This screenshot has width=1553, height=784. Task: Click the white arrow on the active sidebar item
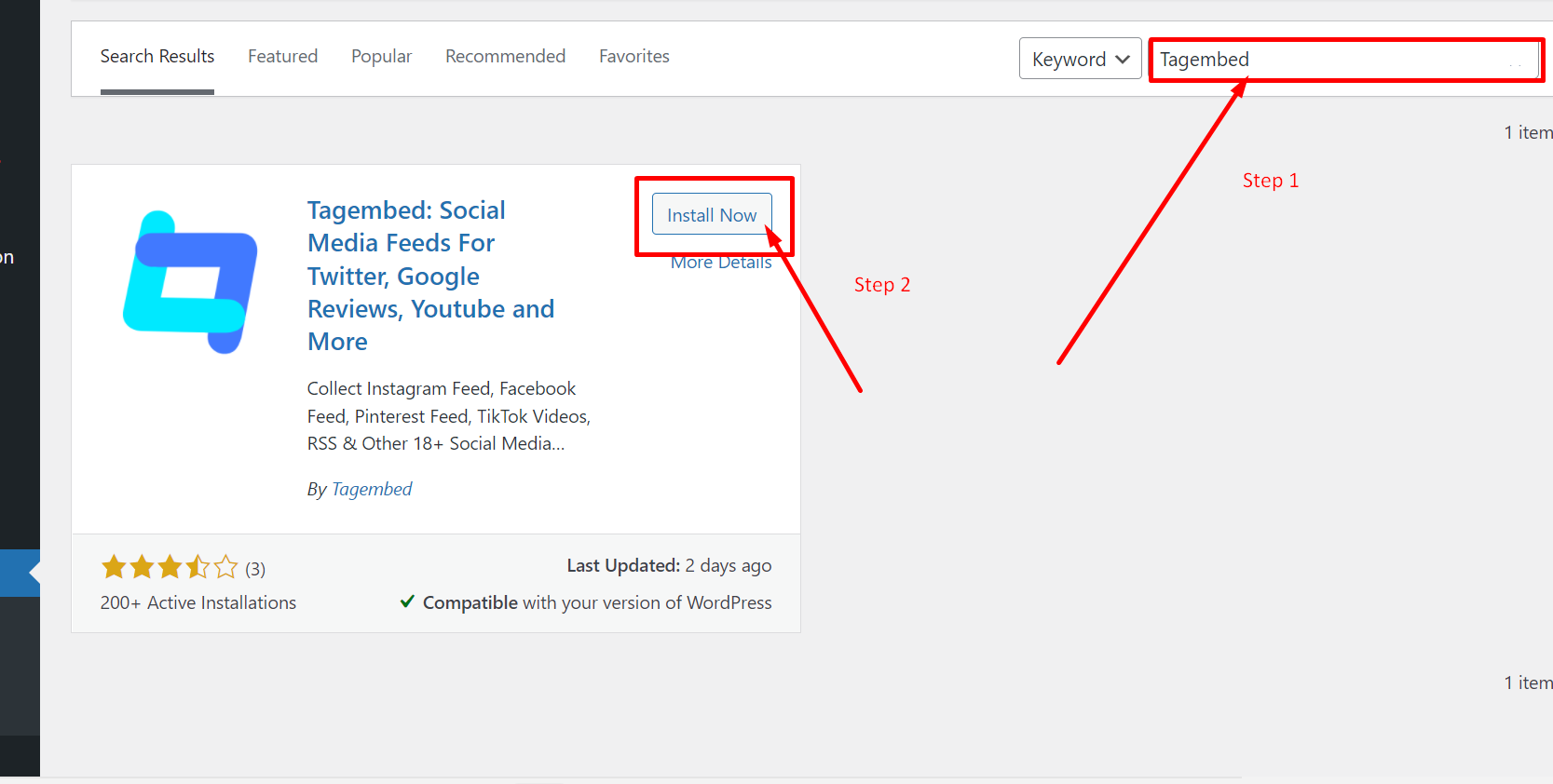pyautogui.click(x=34, y=573)
